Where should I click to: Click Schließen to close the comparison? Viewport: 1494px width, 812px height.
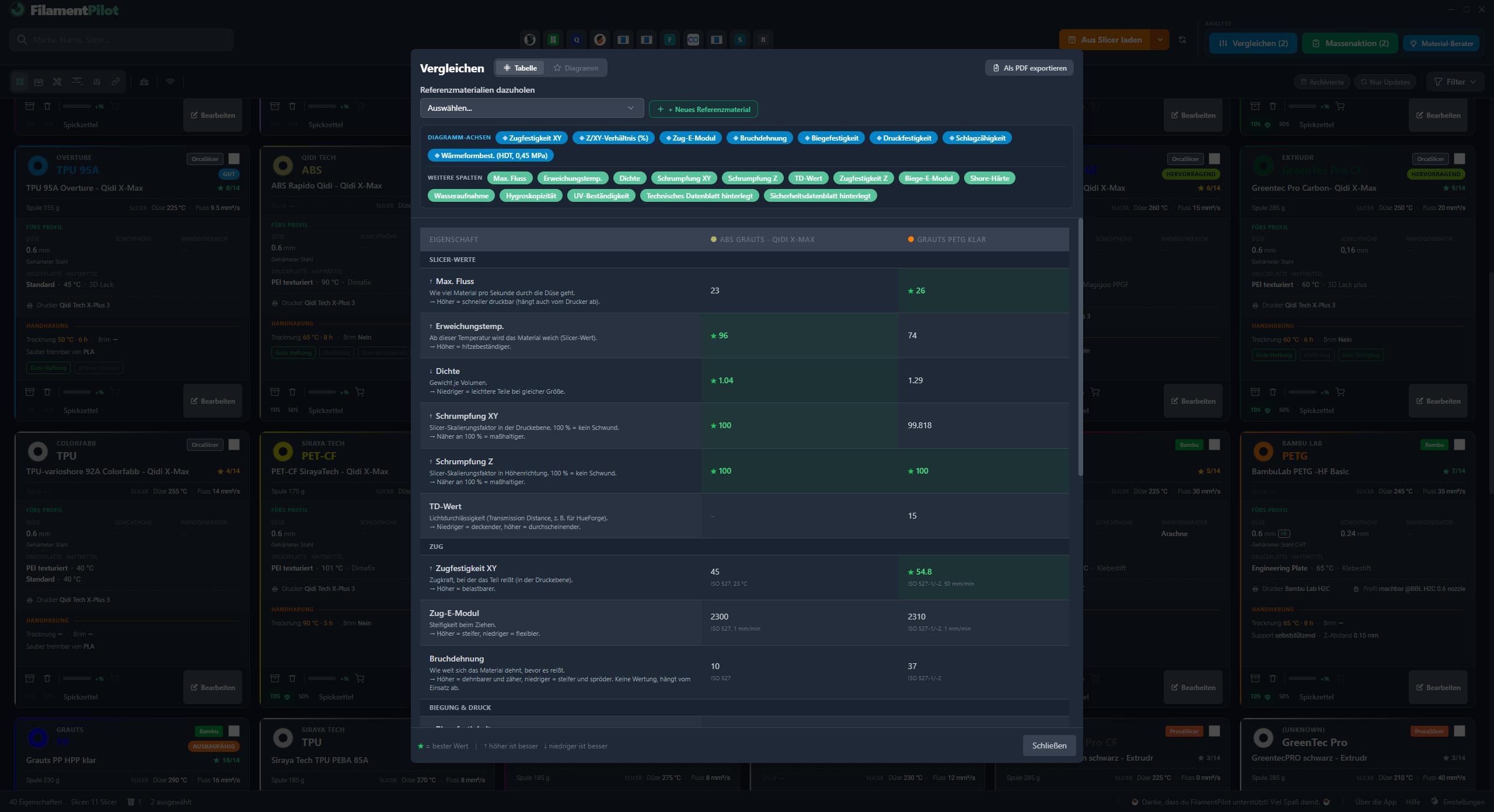pyautogui.click(x=1049, y=745)
